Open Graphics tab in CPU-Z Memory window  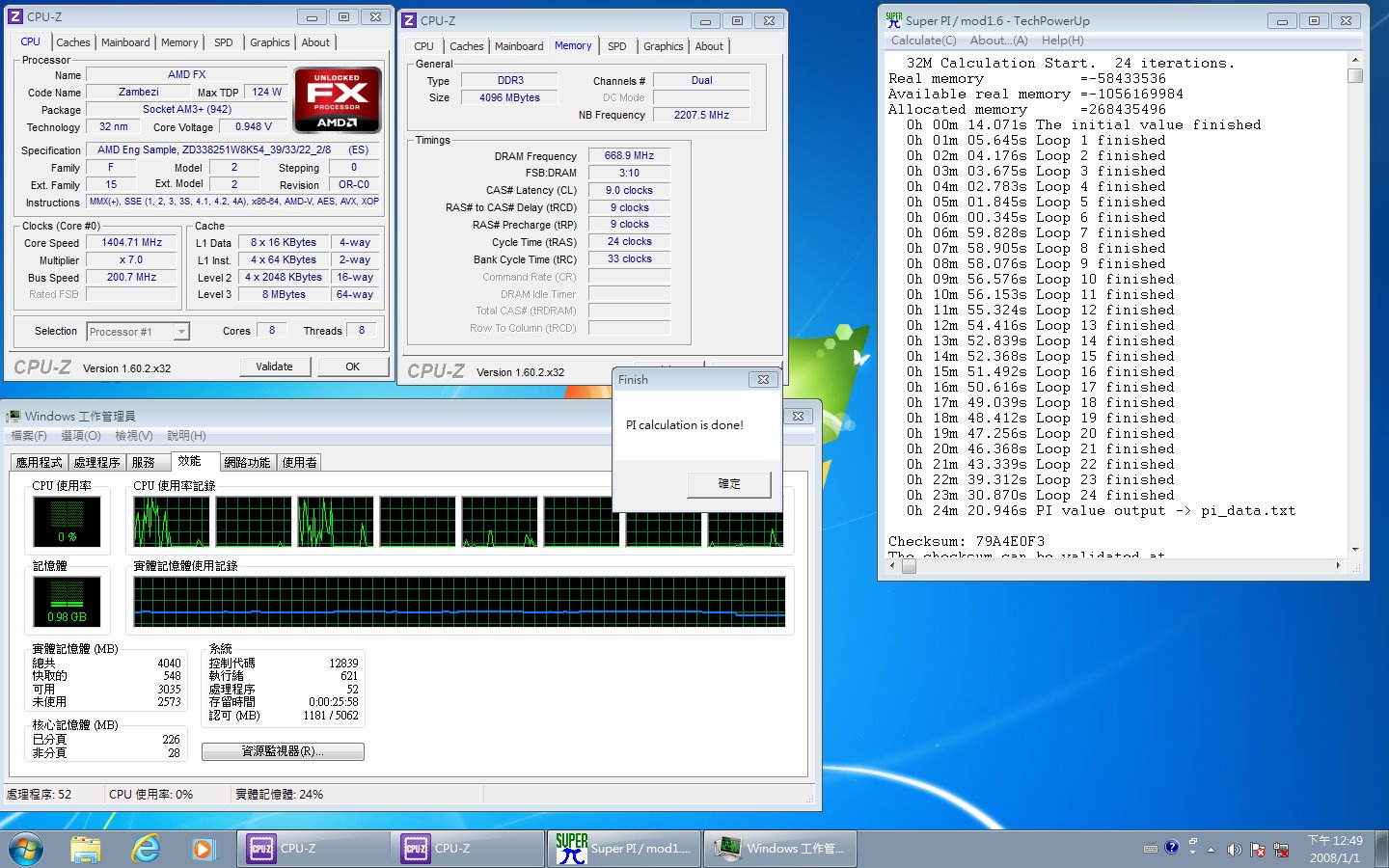pos(664,46)
